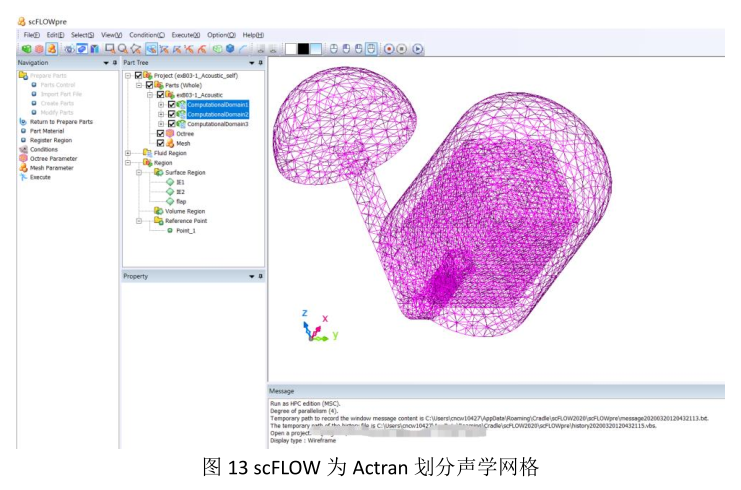
Task: Open the Part Tree panel dropdown arrow
Action: coord(251,63)
